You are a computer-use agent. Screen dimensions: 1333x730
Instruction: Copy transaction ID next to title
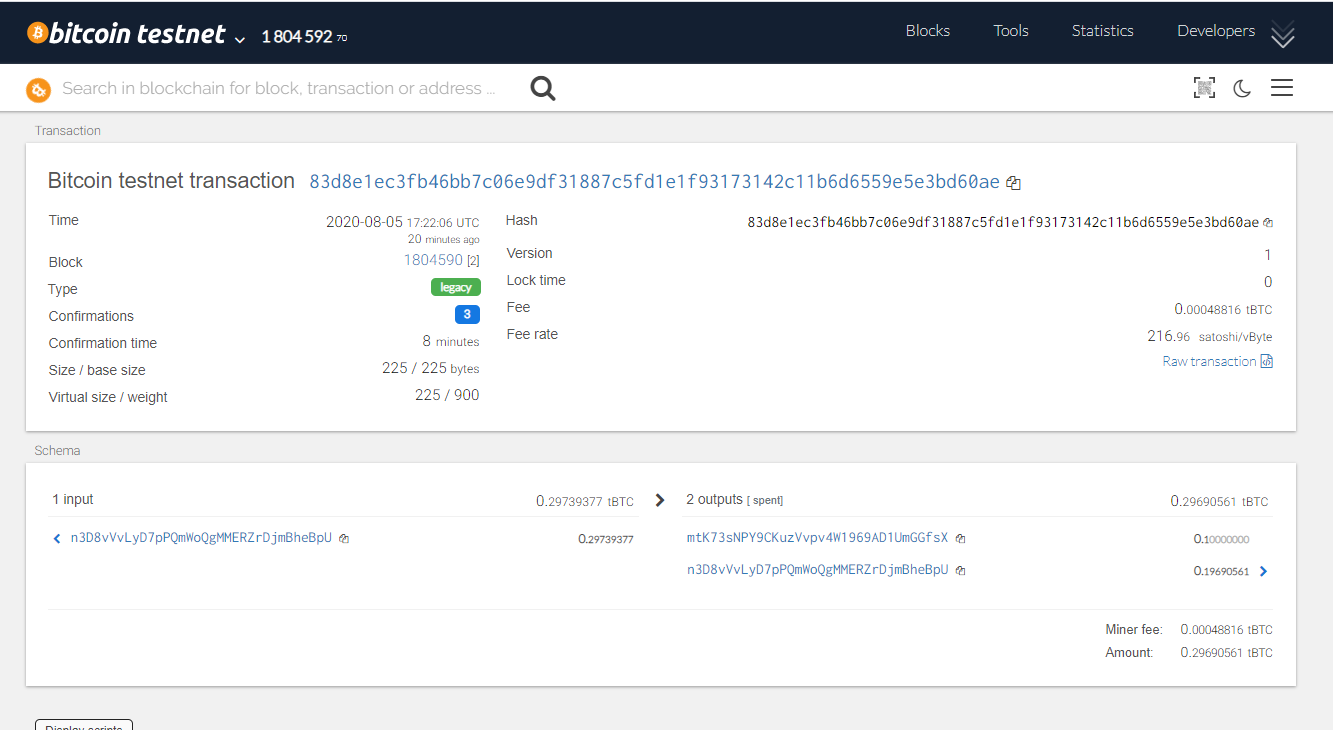pos(1013,183)
